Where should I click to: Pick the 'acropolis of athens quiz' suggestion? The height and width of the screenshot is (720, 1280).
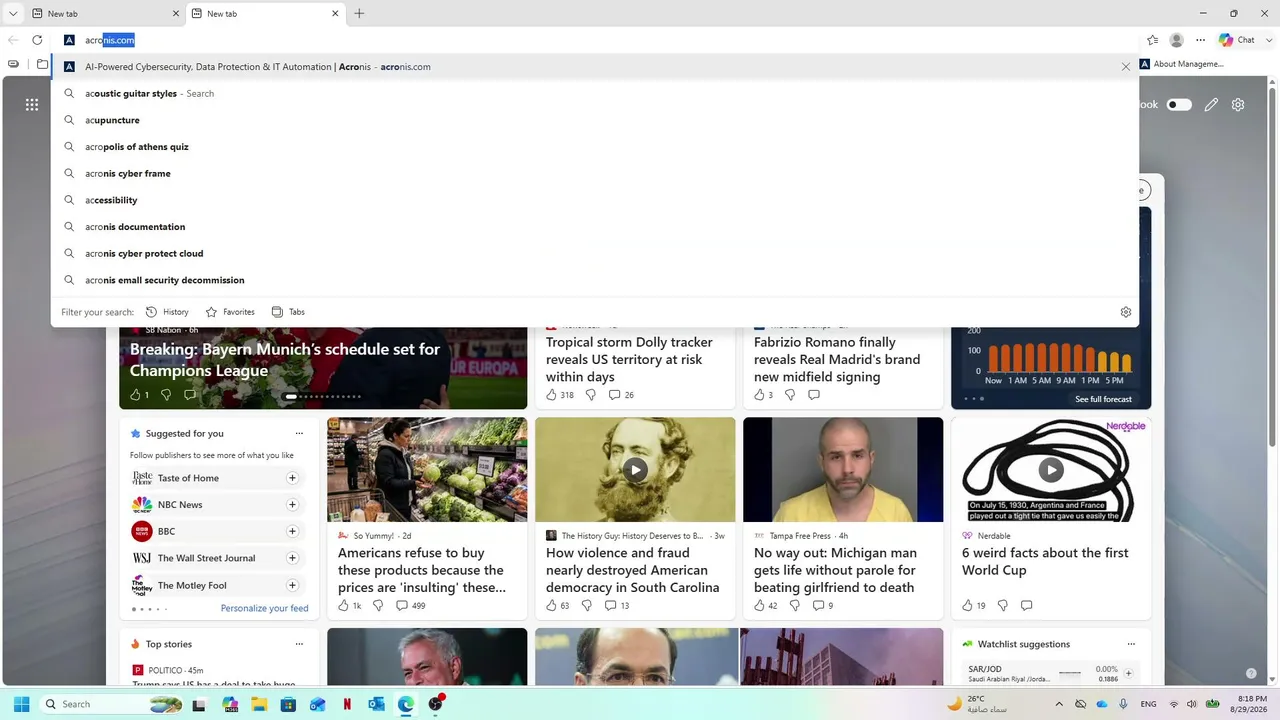coord(594,147)
